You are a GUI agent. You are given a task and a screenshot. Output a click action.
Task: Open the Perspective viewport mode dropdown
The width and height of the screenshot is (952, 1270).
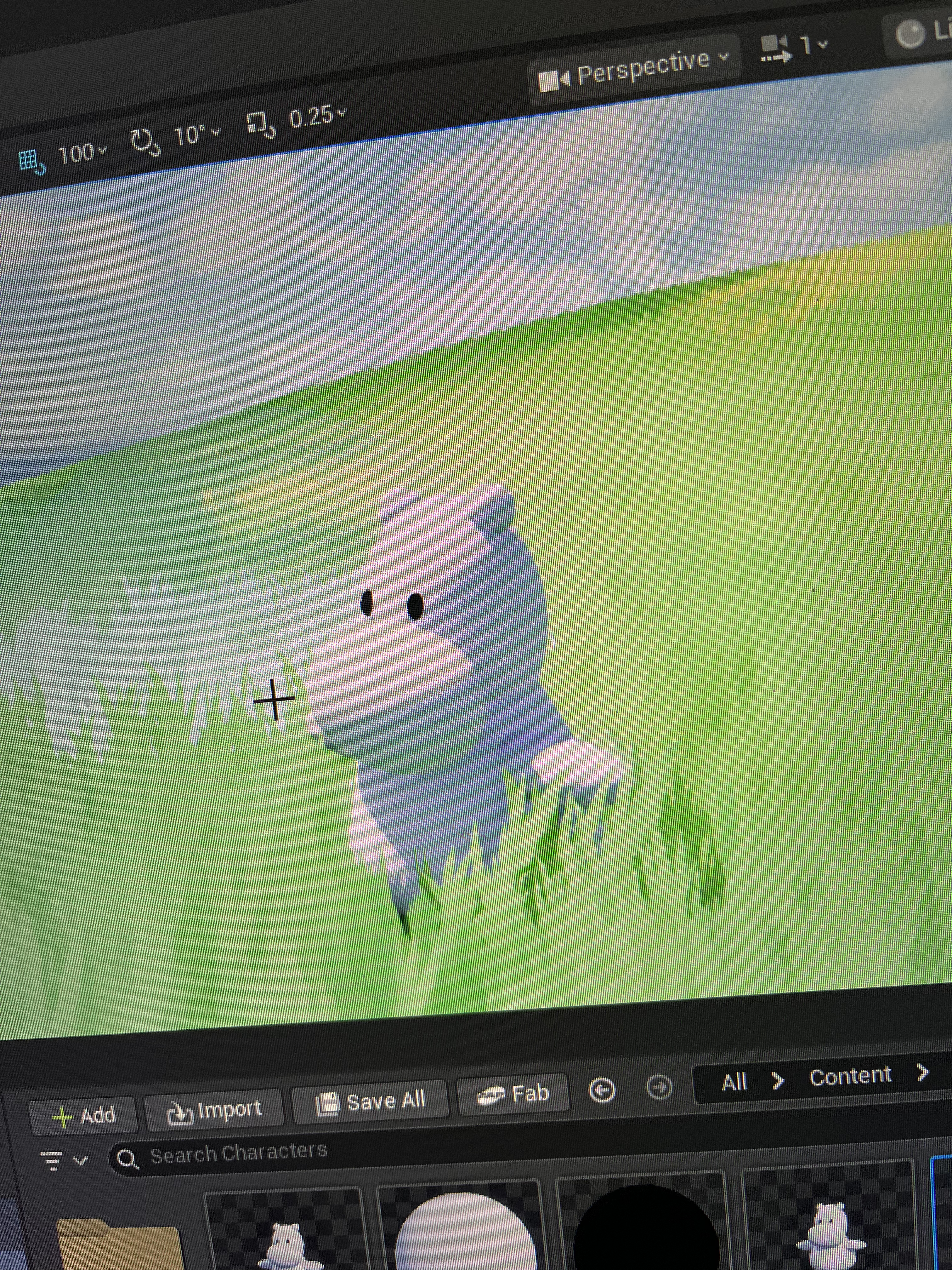coord(634,70)
